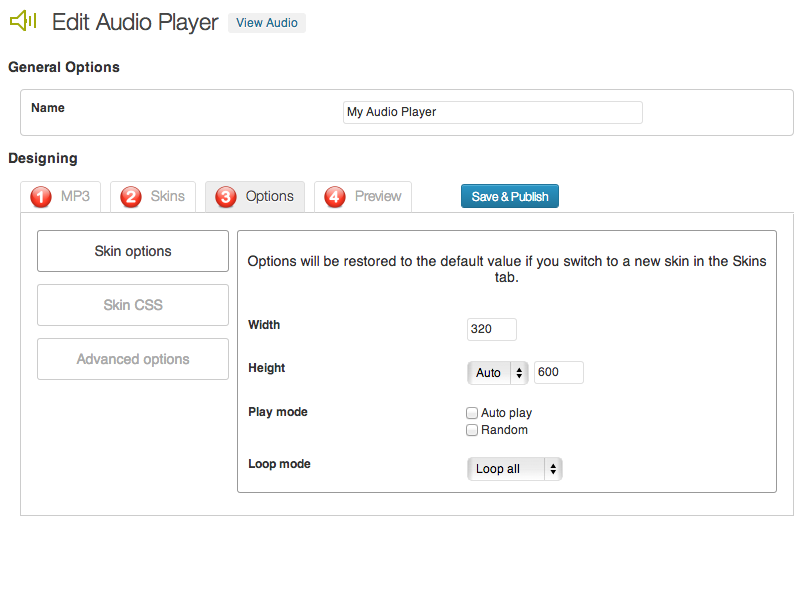800x600 pixels.
Task: Click the Name field containing My Audio Player
Action: [492, 112]
